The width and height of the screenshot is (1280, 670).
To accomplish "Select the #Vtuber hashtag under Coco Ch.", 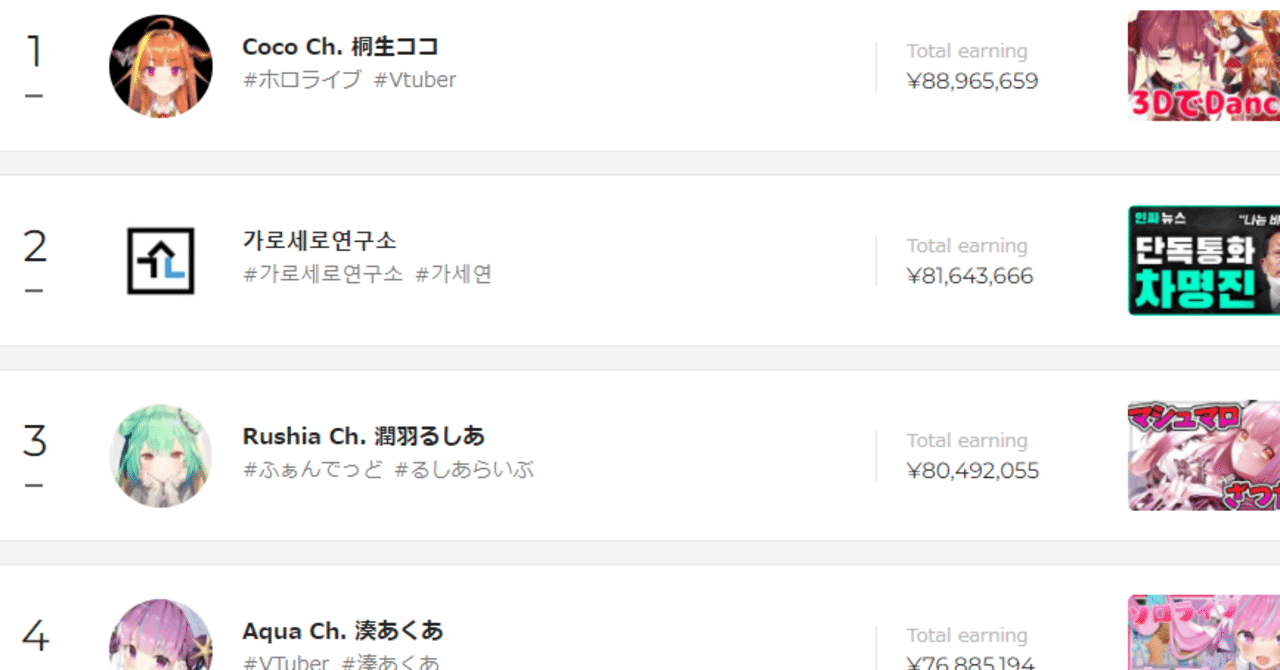I will click(415, 80).
